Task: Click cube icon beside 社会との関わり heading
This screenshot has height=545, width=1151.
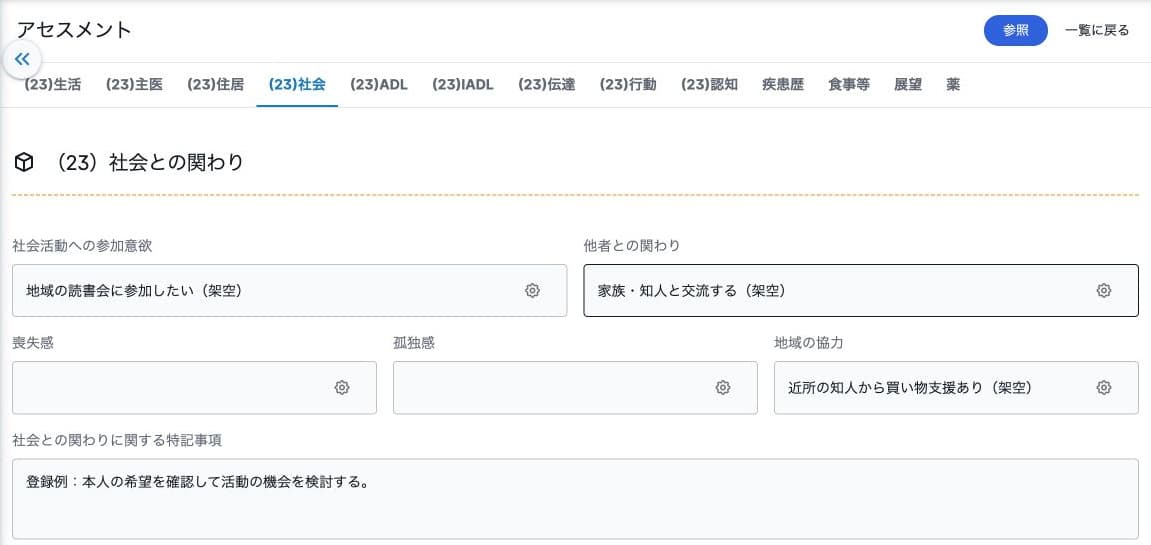Action: pyautogui.click(x=23, y=162)
